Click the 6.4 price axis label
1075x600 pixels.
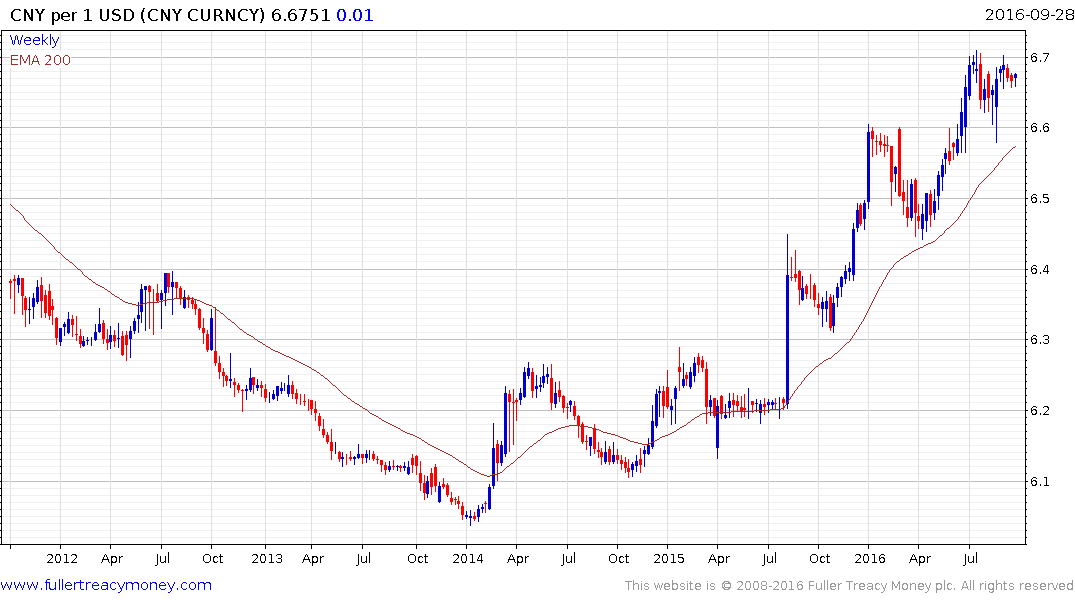pyautogui.click(x=1040, y=269)
